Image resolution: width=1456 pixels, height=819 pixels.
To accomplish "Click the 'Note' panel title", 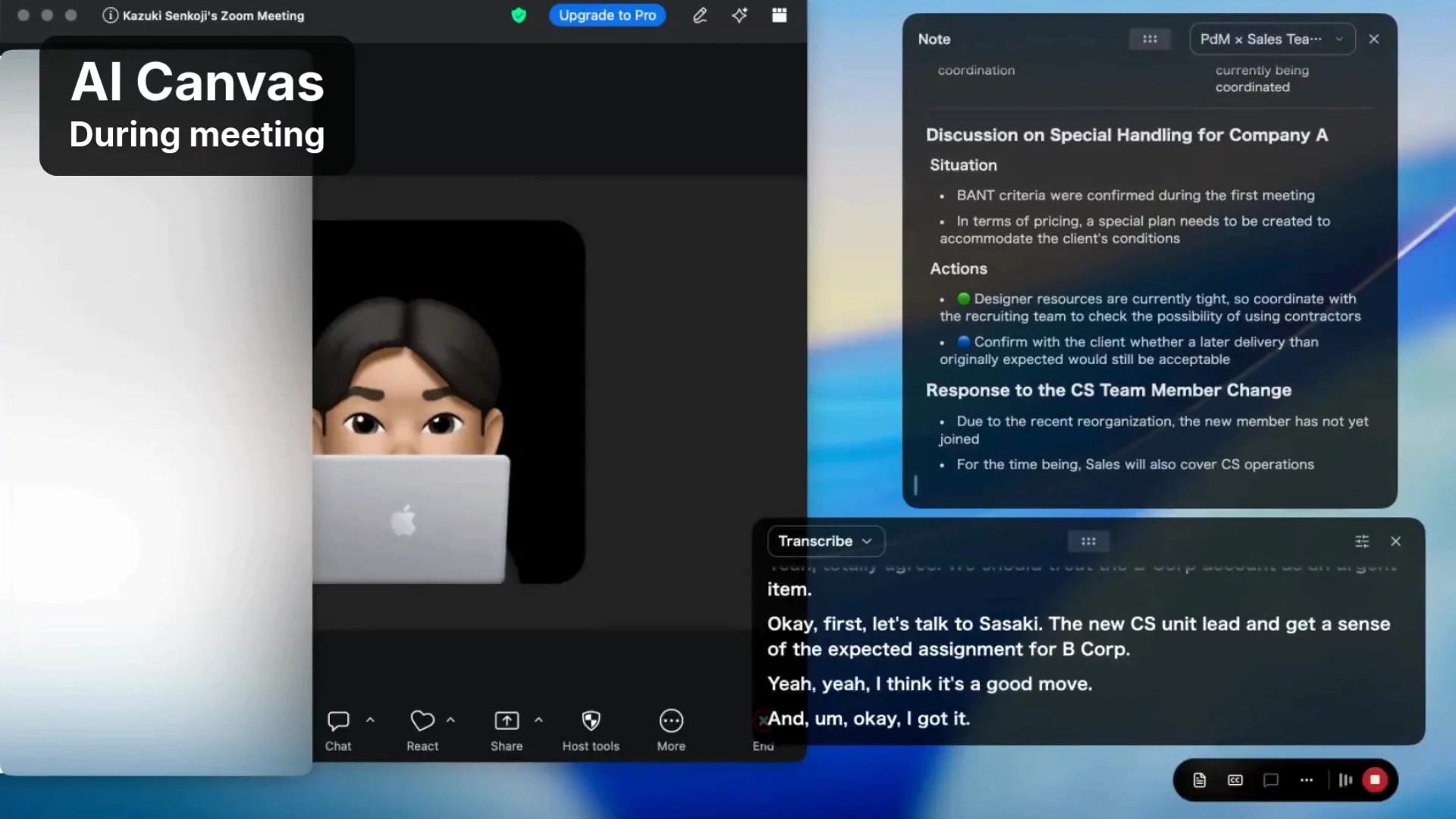I will [934, 39].
